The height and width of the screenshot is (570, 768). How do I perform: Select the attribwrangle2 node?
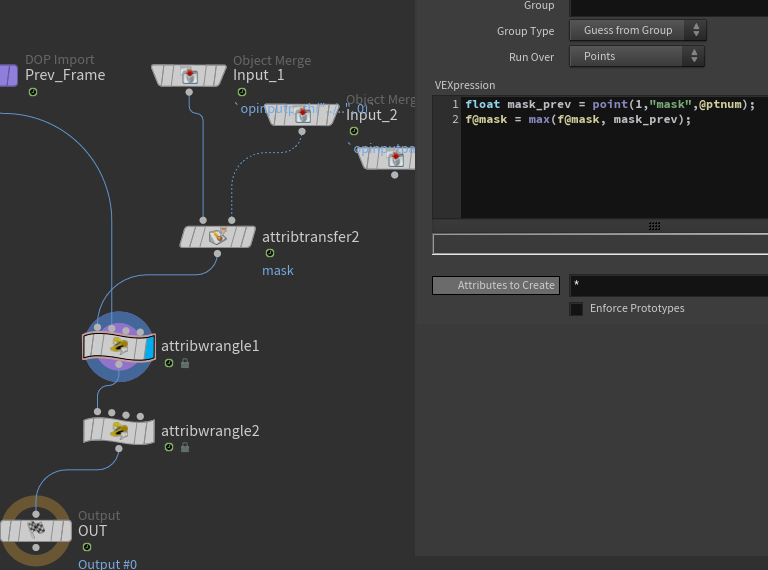119,431
